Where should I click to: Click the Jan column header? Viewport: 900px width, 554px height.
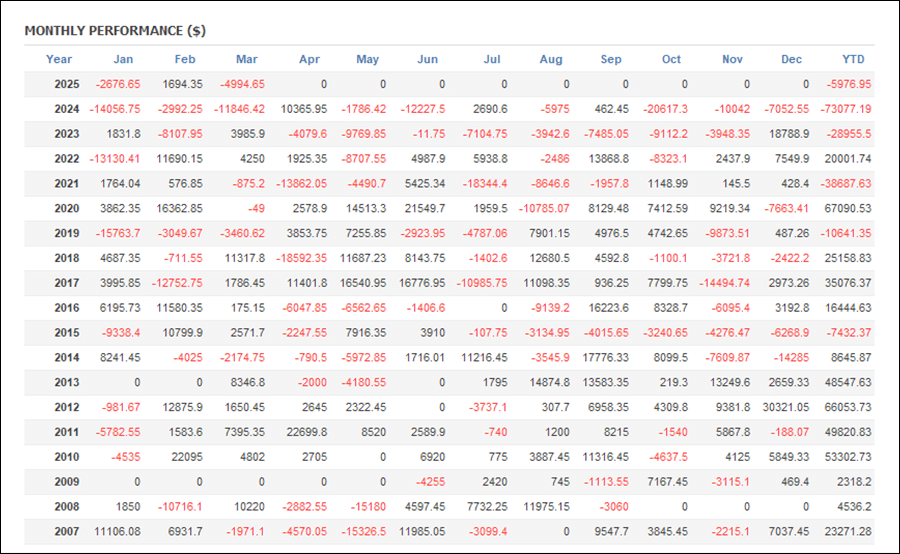(123, 59)
